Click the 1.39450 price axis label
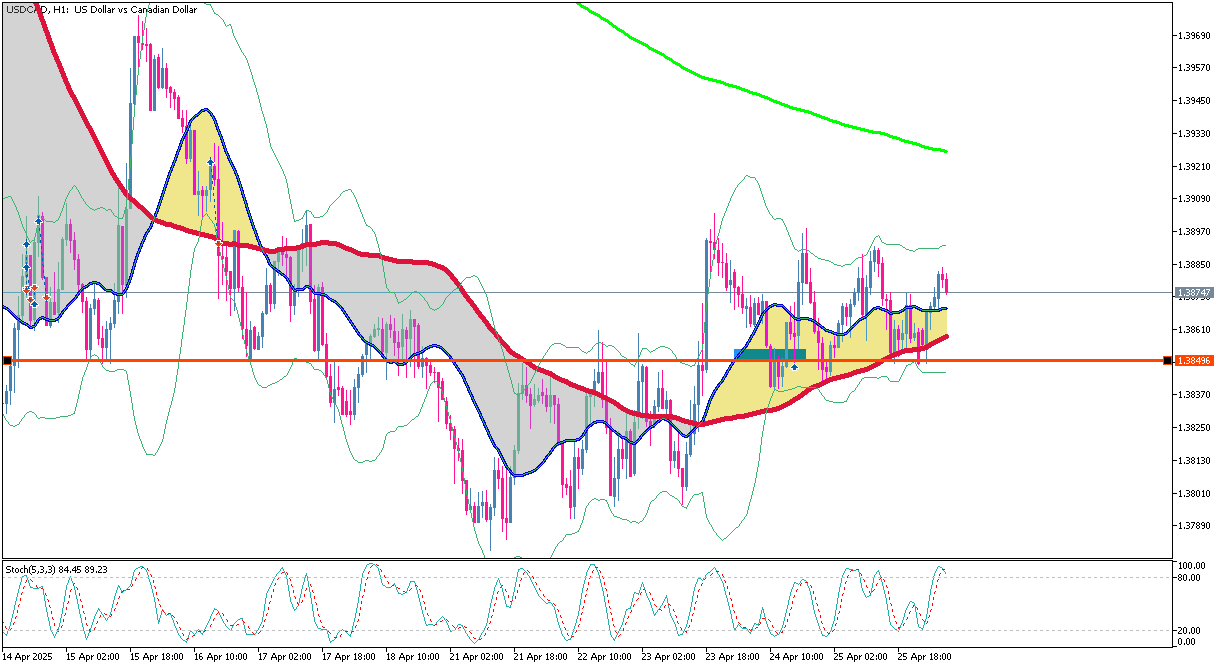The width and height of the screenshot is (1225, 668). click(1196, 101)
